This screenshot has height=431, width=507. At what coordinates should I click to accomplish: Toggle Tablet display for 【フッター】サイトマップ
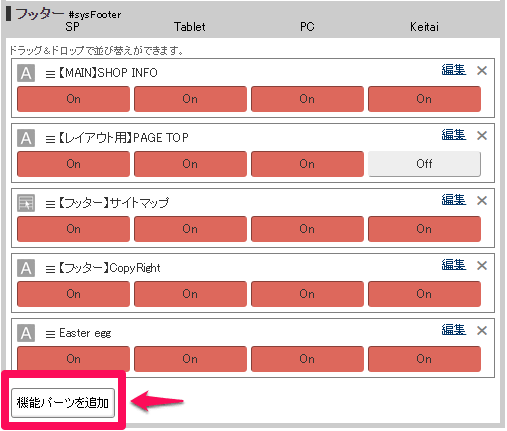point(190,229)
